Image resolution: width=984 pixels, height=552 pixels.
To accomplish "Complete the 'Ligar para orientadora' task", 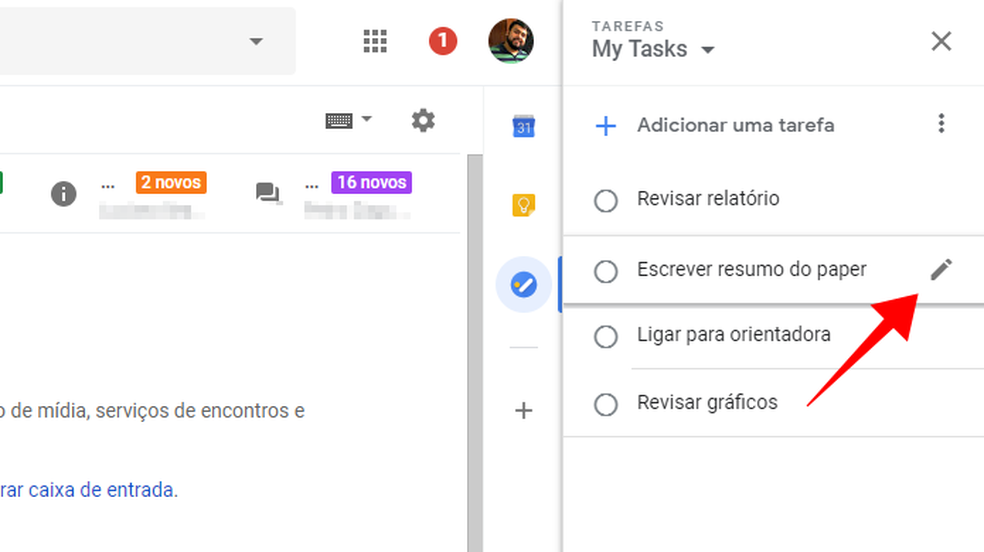I will tap(606, 337).
